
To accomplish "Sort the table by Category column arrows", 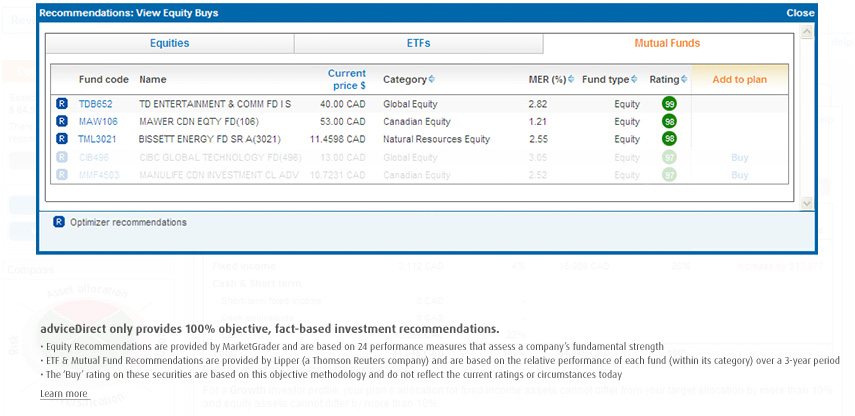I will [432, 80].
